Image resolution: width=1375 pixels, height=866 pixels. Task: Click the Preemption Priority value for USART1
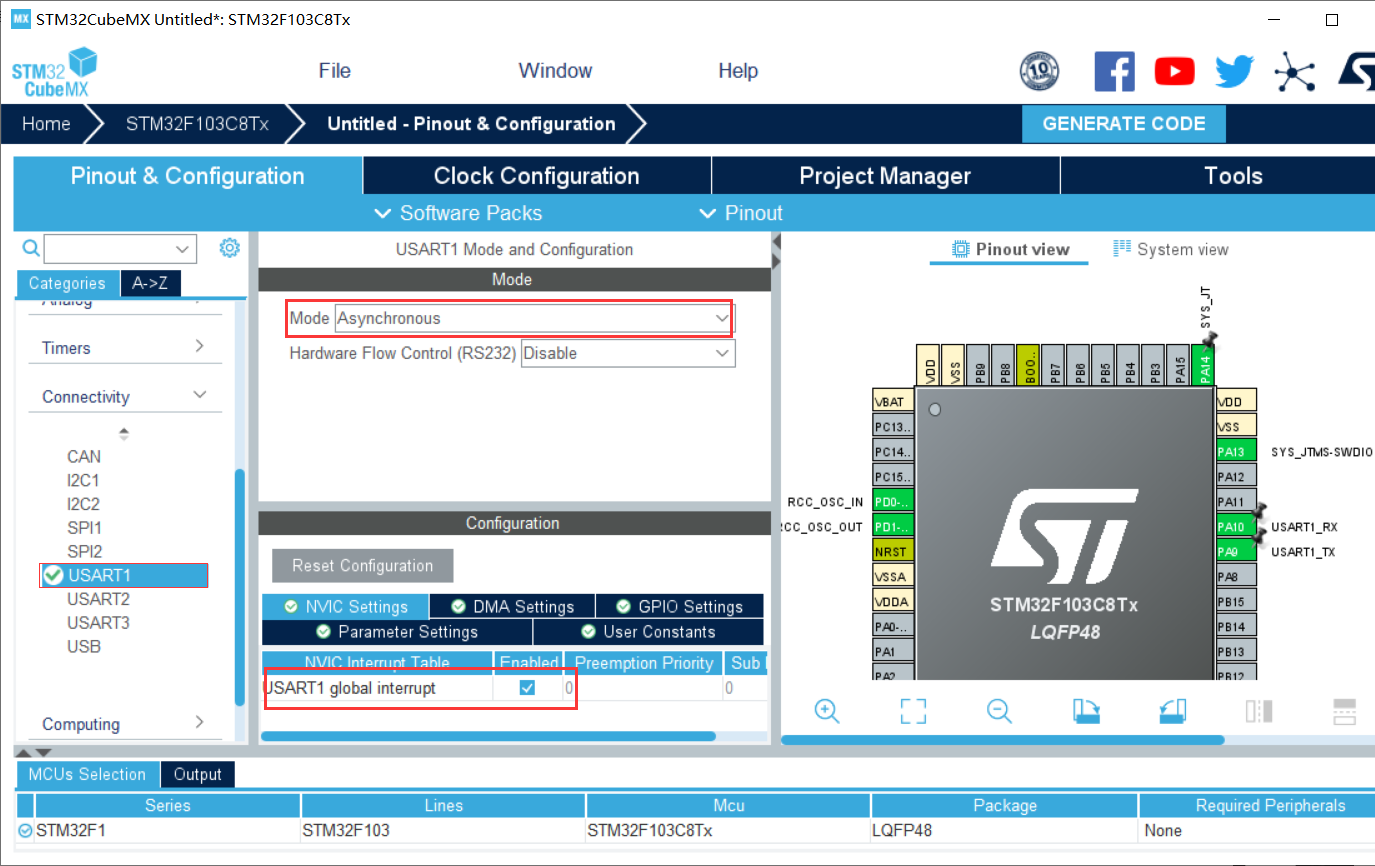pos(643,688)
